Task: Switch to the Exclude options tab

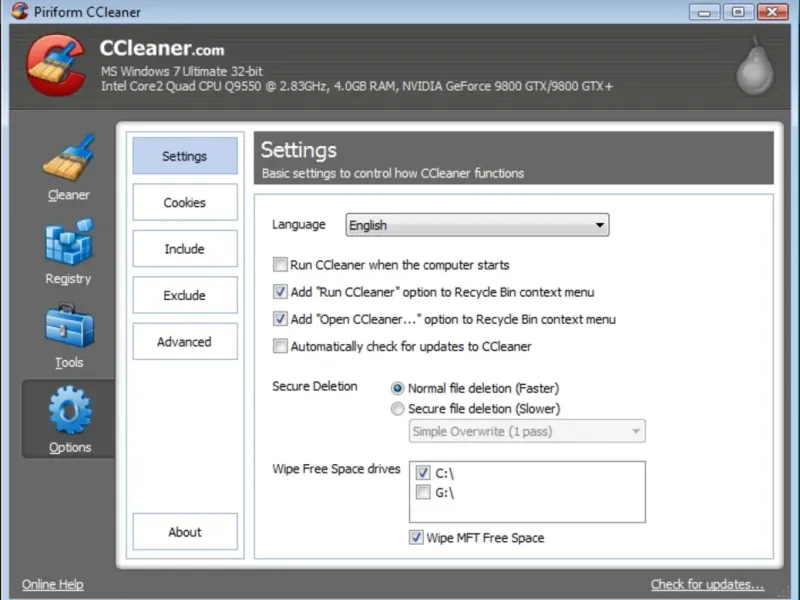Action: click(x=185, y=295)
